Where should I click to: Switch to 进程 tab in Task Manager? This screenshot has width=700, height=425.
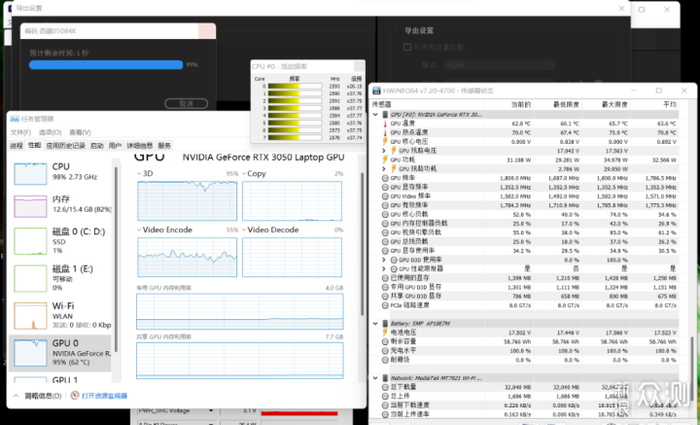pyautogui.click(x=16, y=145)
